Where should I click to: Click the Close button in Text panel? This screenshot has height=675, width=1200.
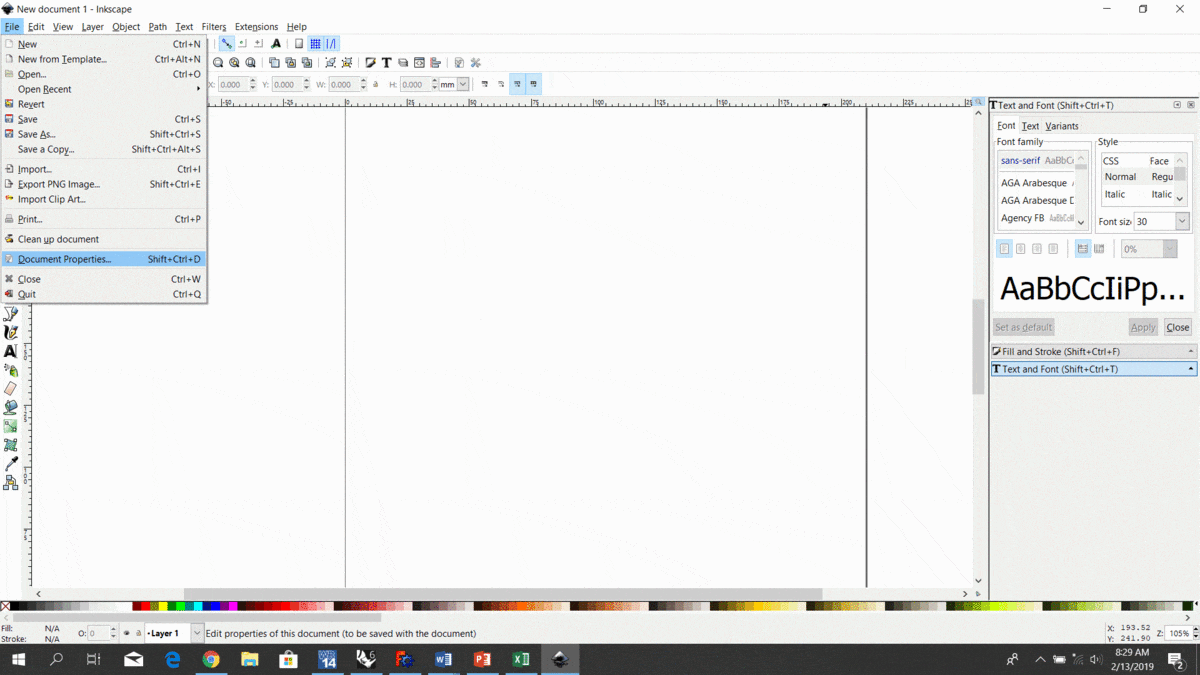tap(1178, 327)
